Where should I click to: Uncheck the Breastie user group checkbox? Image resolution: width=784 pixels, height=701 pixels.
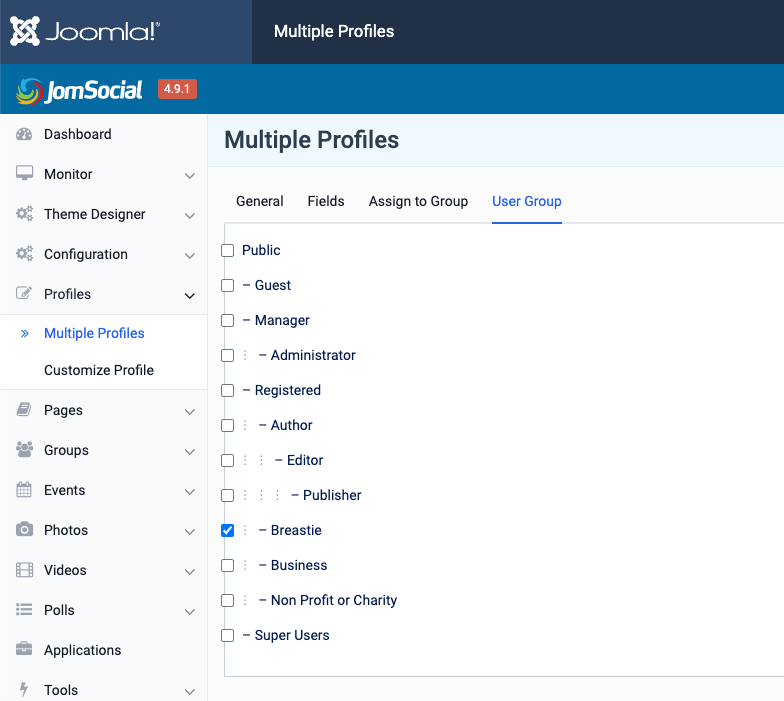(x=228, y=530)
